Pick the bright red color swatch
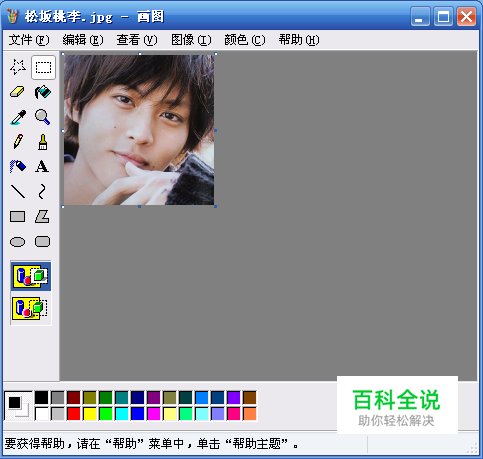This screenshot has height=459, width=483. tap(74, 414)
